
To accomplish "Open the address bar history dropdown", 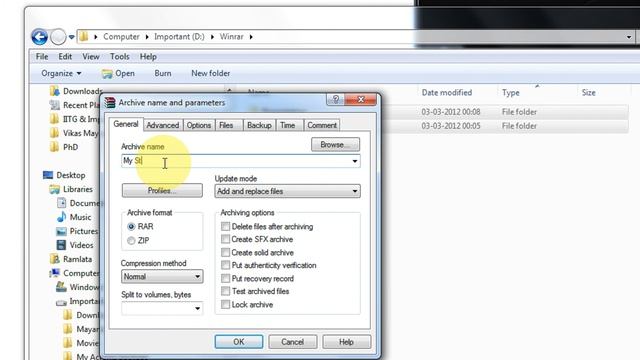I will 629,37.
